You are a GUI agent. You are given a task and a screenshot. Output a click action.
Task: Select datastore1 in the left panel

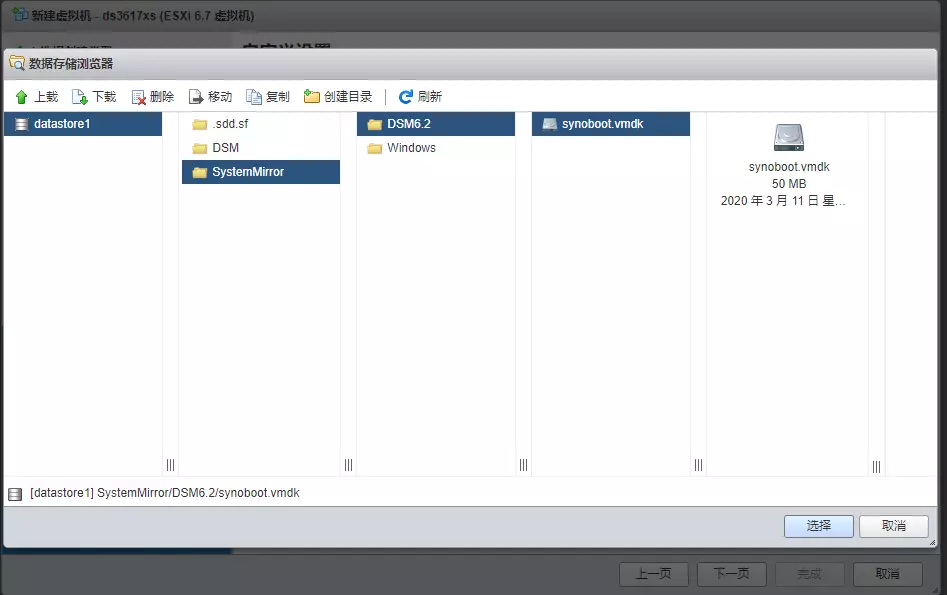pyautogui.click(x=60, y=124)
